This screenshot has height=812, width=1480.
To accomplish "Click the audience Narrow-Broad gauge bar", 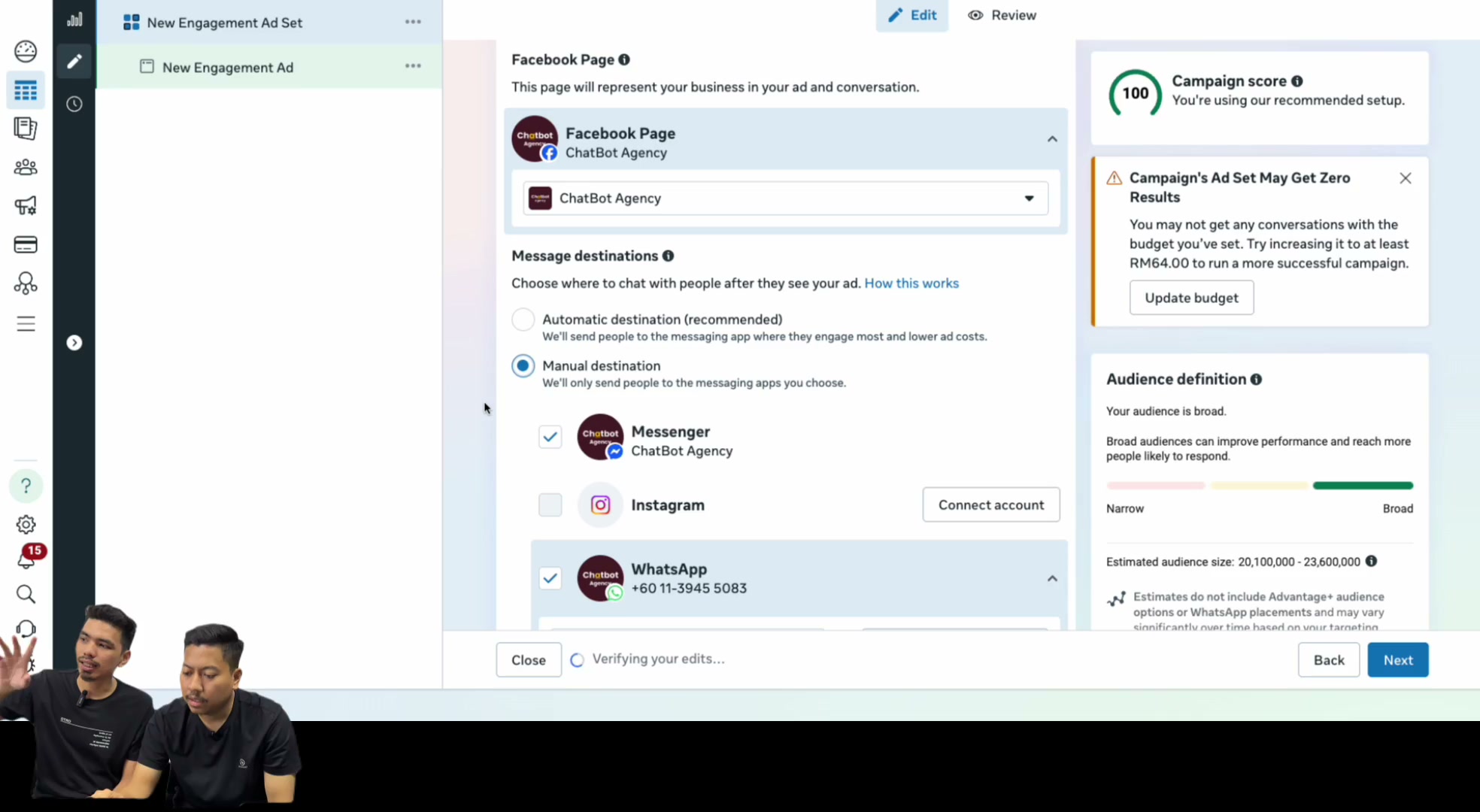I will click(x=1260, y=486).
